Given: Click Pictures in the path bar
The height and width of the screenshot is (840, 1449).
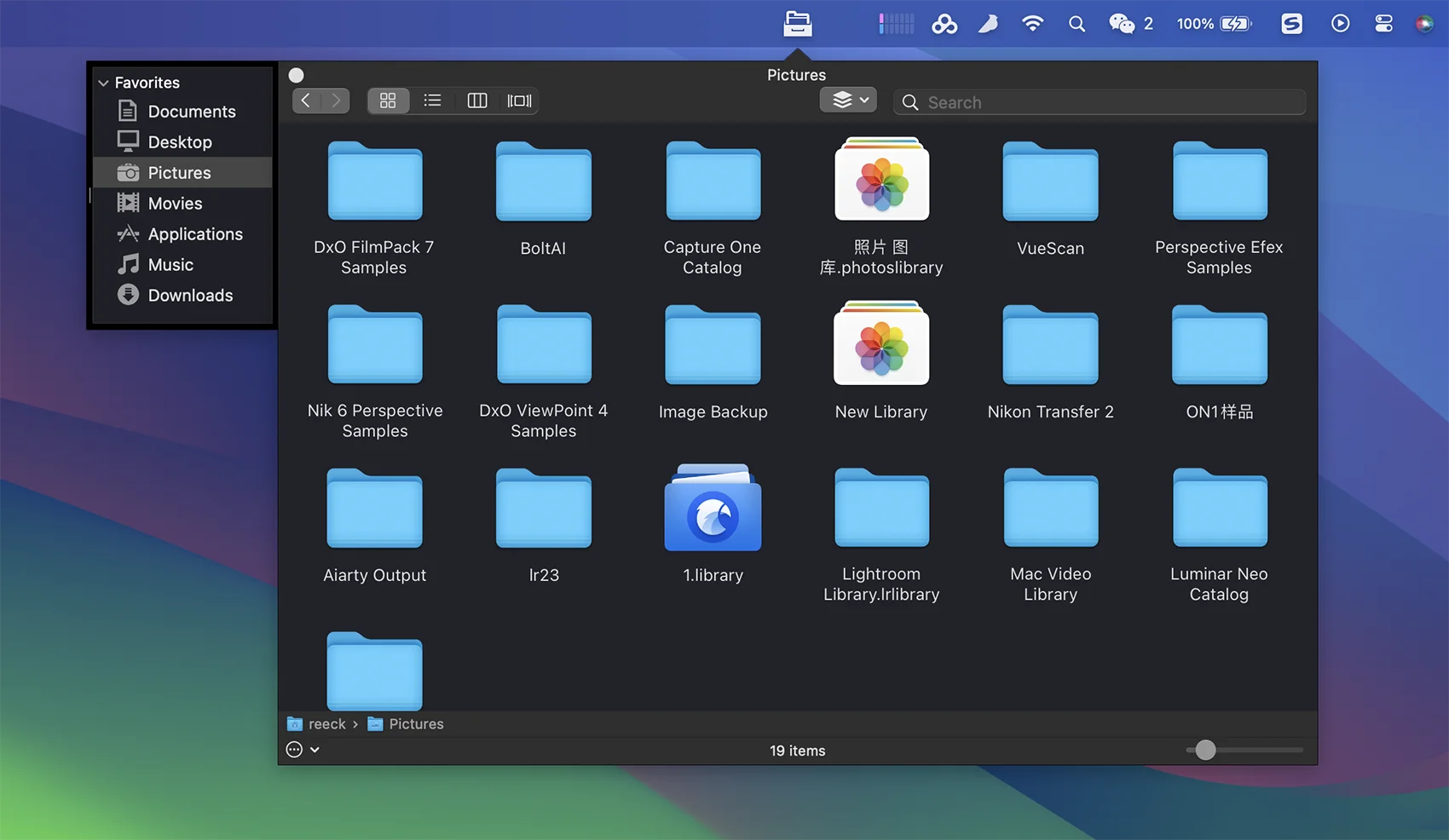Looking at the screenshot, I should tap(406, 724).
